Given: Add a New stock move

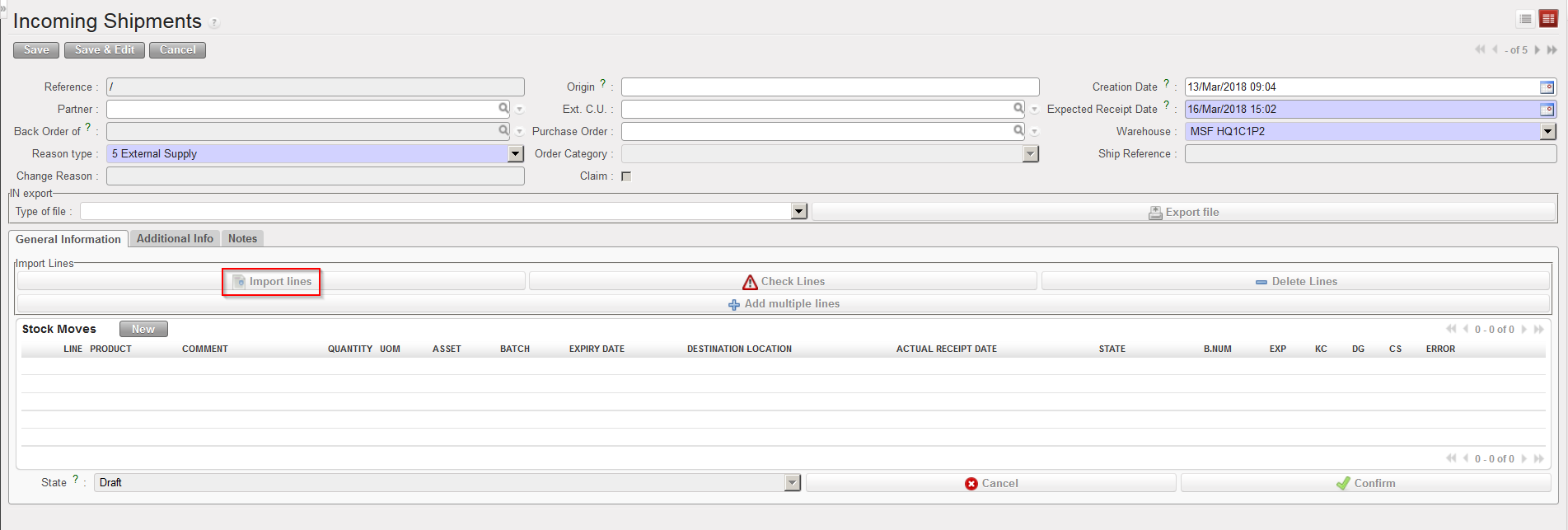Looking at the screenshot, I should [143, 330].
